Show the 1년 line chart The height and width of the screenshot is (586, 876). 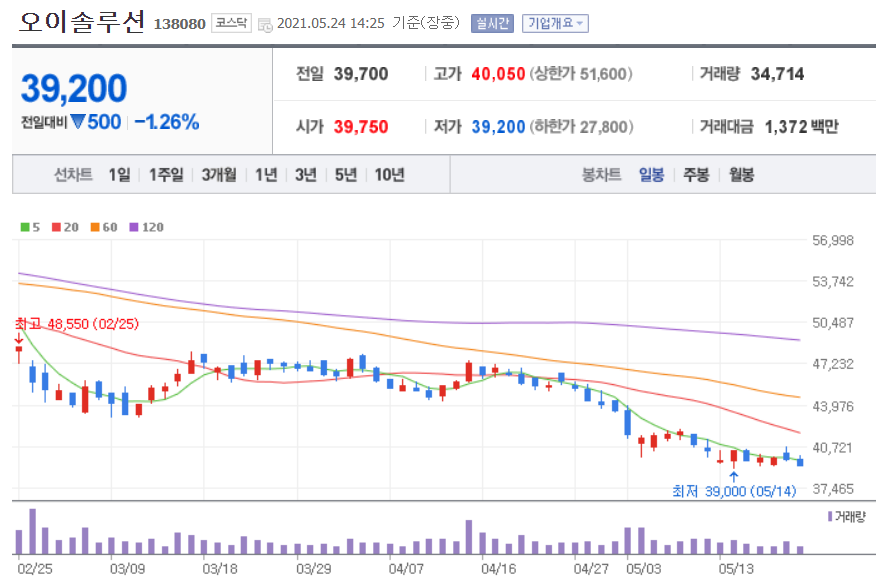tap(266, 175)
